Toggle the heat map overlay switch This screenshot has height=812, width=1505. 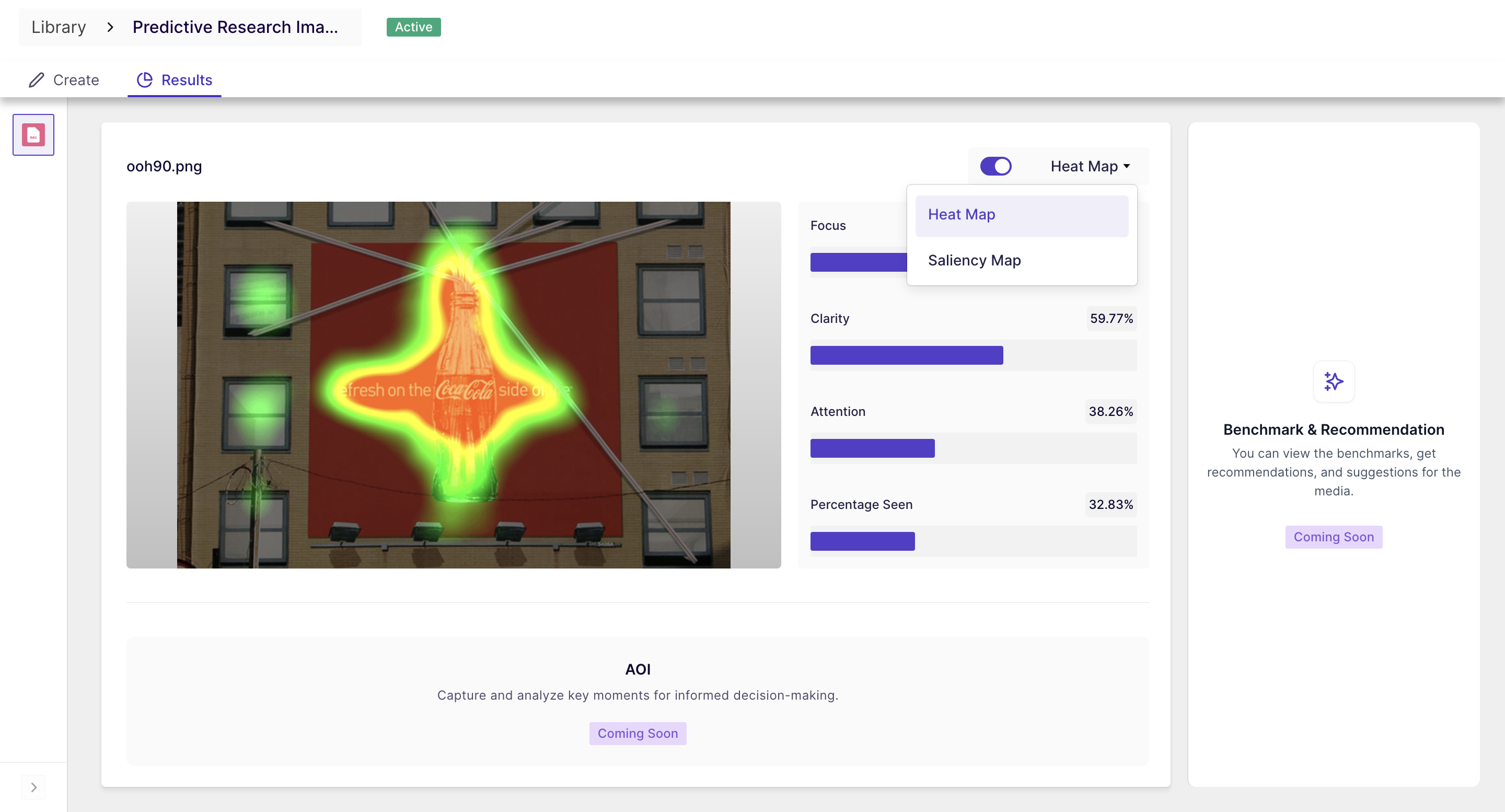[x=995, y=167]
